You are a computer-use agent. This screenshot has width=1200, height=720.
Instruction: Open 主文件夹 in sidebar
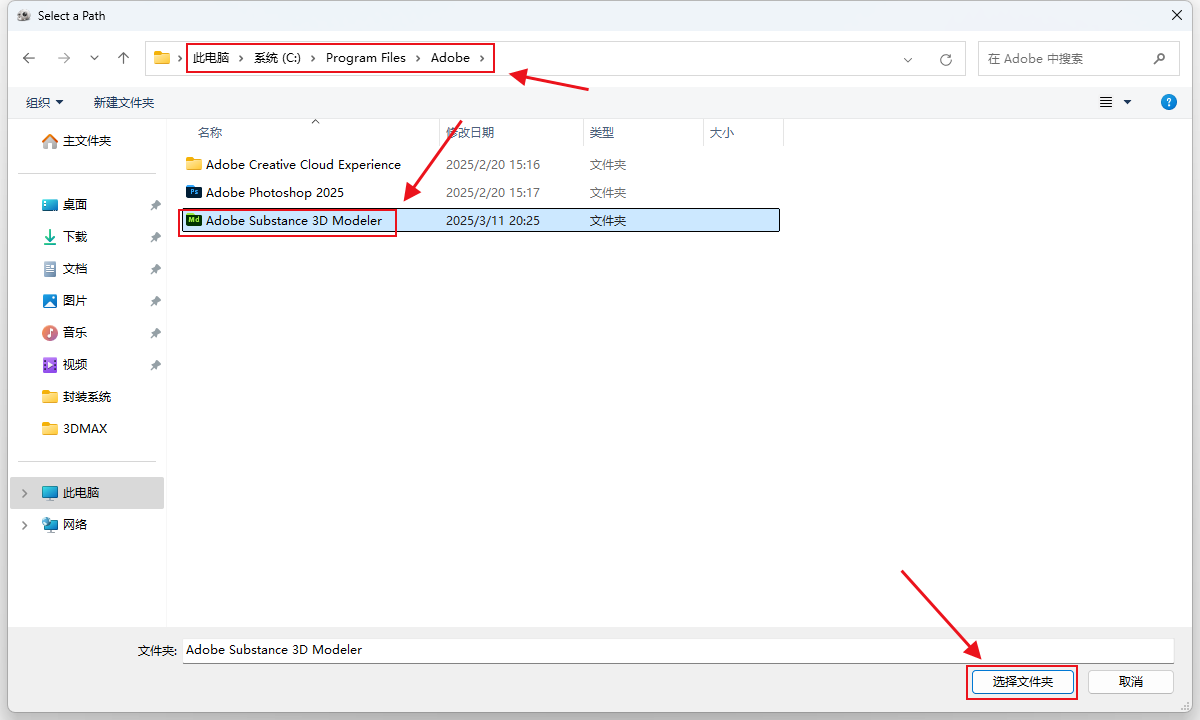coord(87,141)
